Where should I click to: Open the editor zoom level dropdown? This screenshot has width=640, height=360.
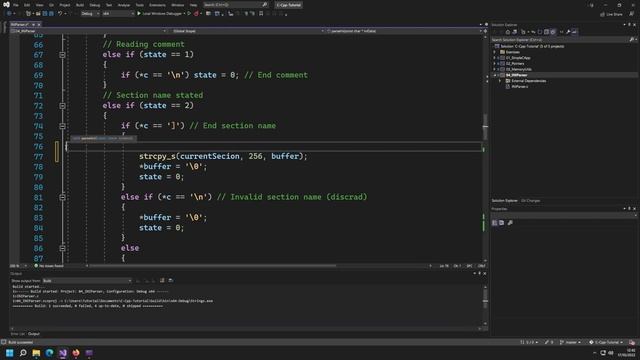point(19,266)
